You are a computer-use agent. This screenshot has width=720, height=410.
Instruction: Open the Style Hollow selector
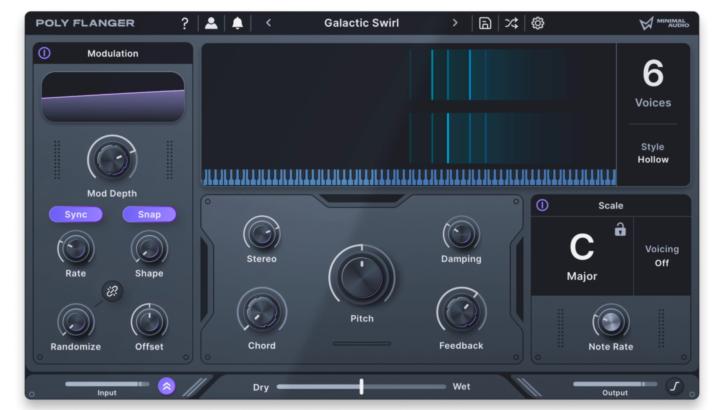click(652, 153)
